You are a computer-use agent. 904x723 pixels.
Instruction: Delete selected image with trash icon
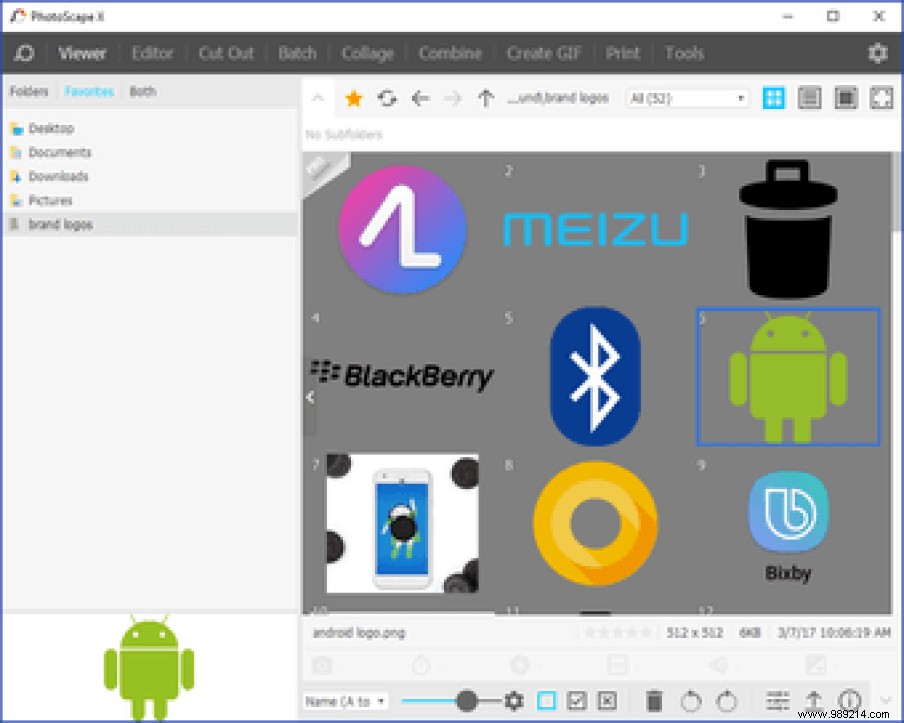point(654,701)
